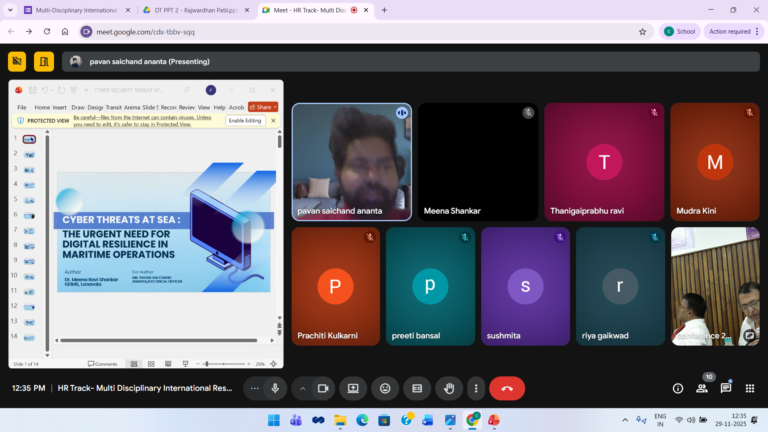768x432 pixels.
Task: Open a new browser tab
Action: tap(384, 10)
